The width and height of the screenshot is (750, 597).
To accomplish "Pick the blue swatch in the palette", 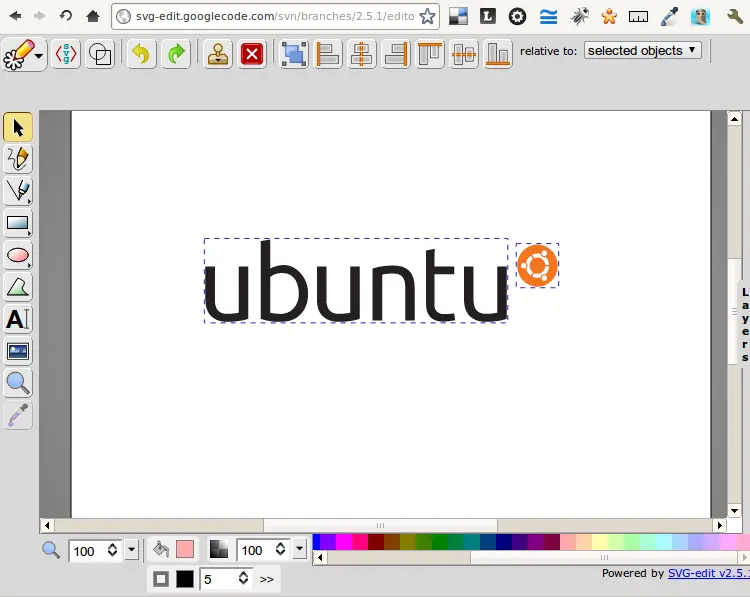I will [x=316, y=542].
